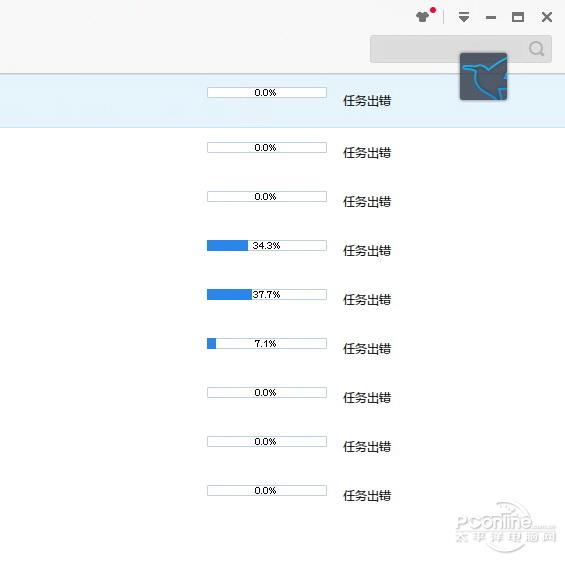Close the download manager window

point(547,17)
